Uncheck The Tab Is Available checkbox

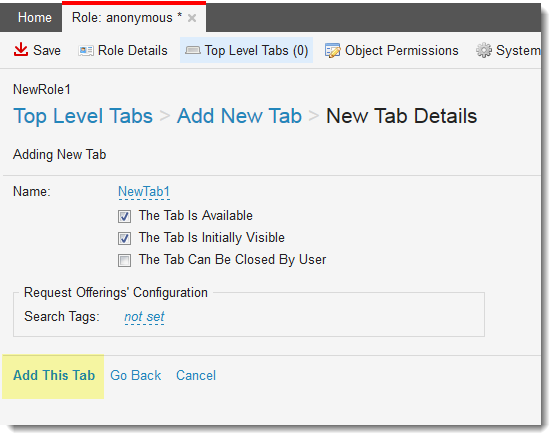(x=124, y=216)
